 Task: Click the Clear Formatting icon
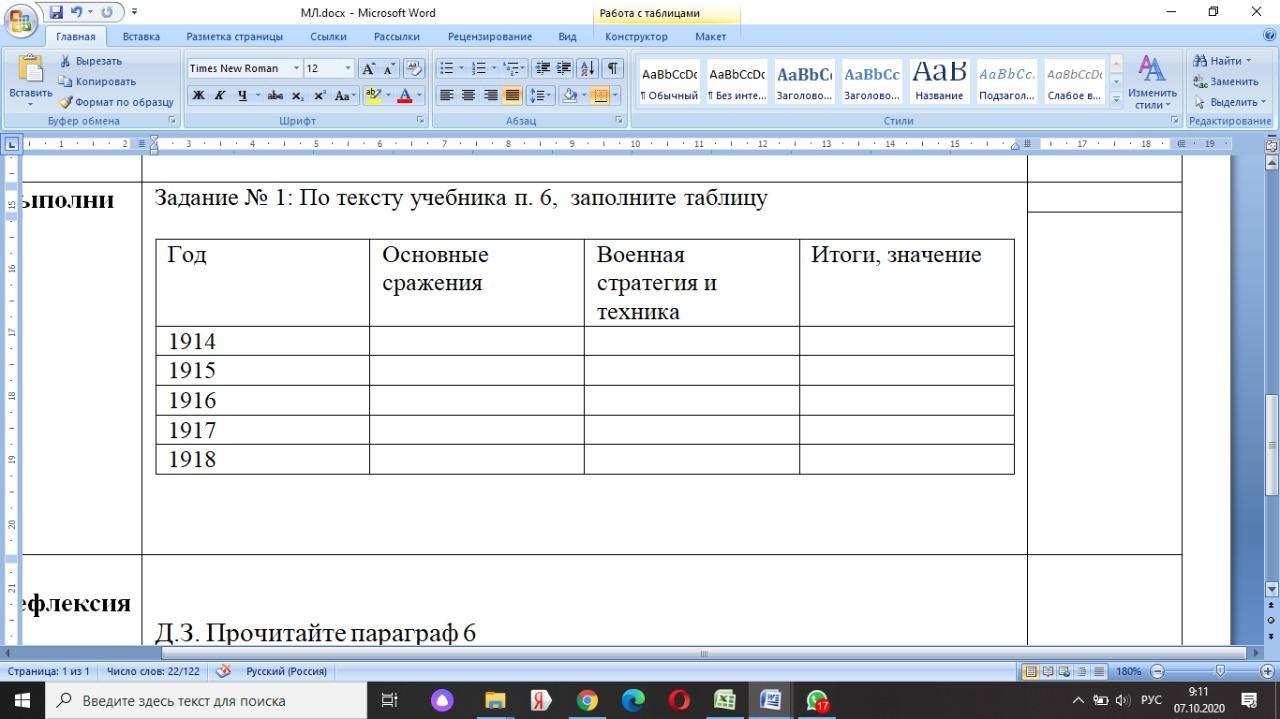click(414, 68)
